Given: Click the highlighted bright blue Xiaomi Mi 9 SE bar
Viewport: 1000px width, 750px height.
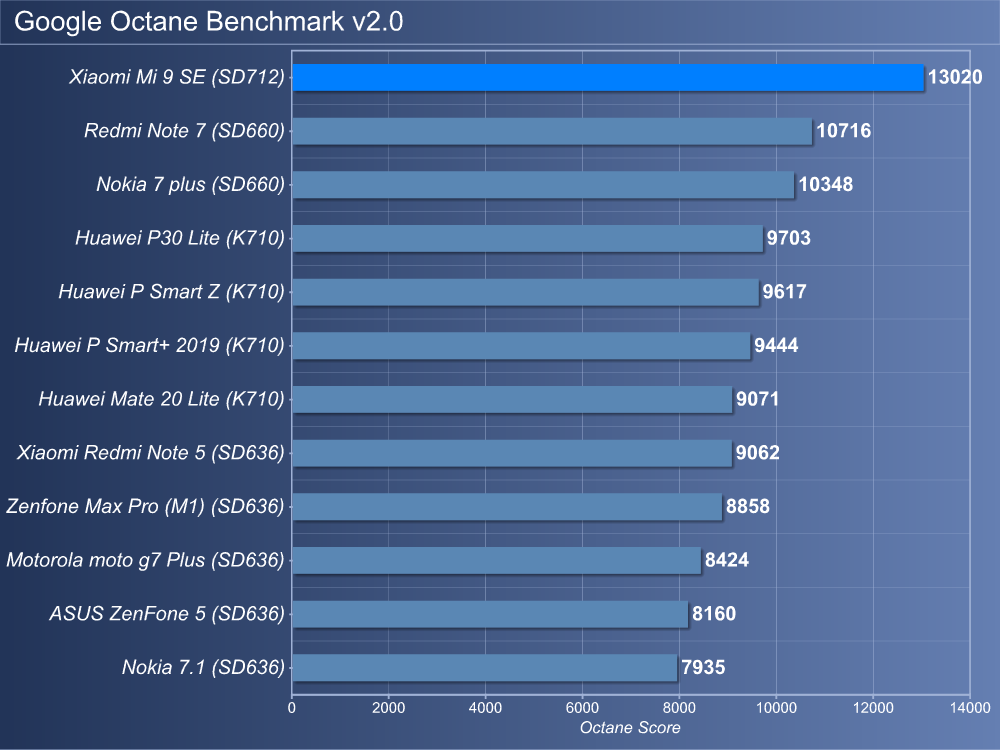Looking at the screenshot, I should [x=608, y=77].
